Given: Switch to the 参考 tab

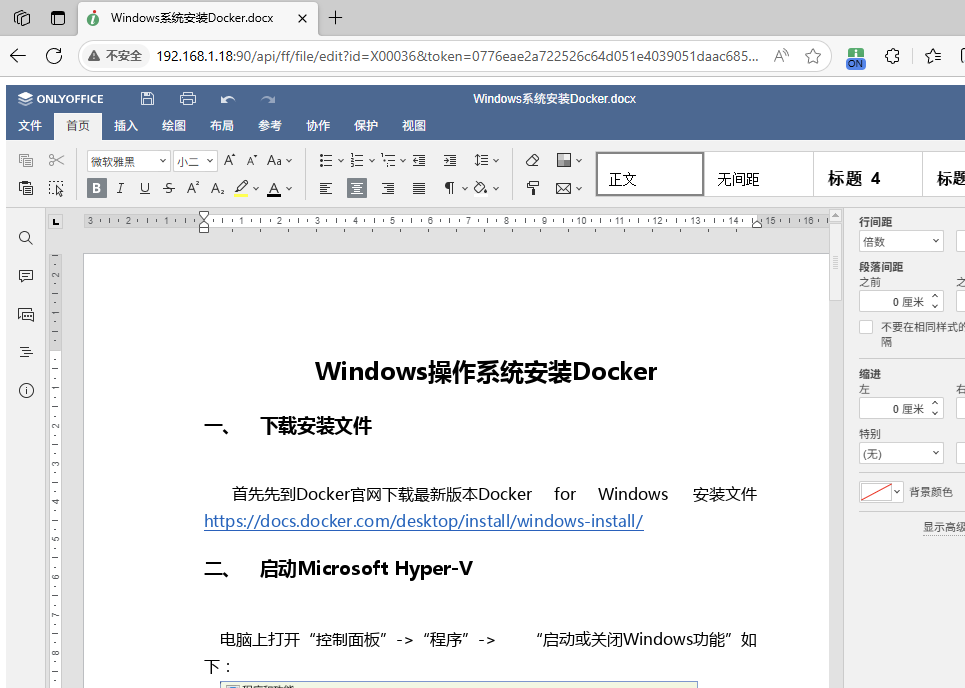Looking at the screenshot, I should pos(270,126).
